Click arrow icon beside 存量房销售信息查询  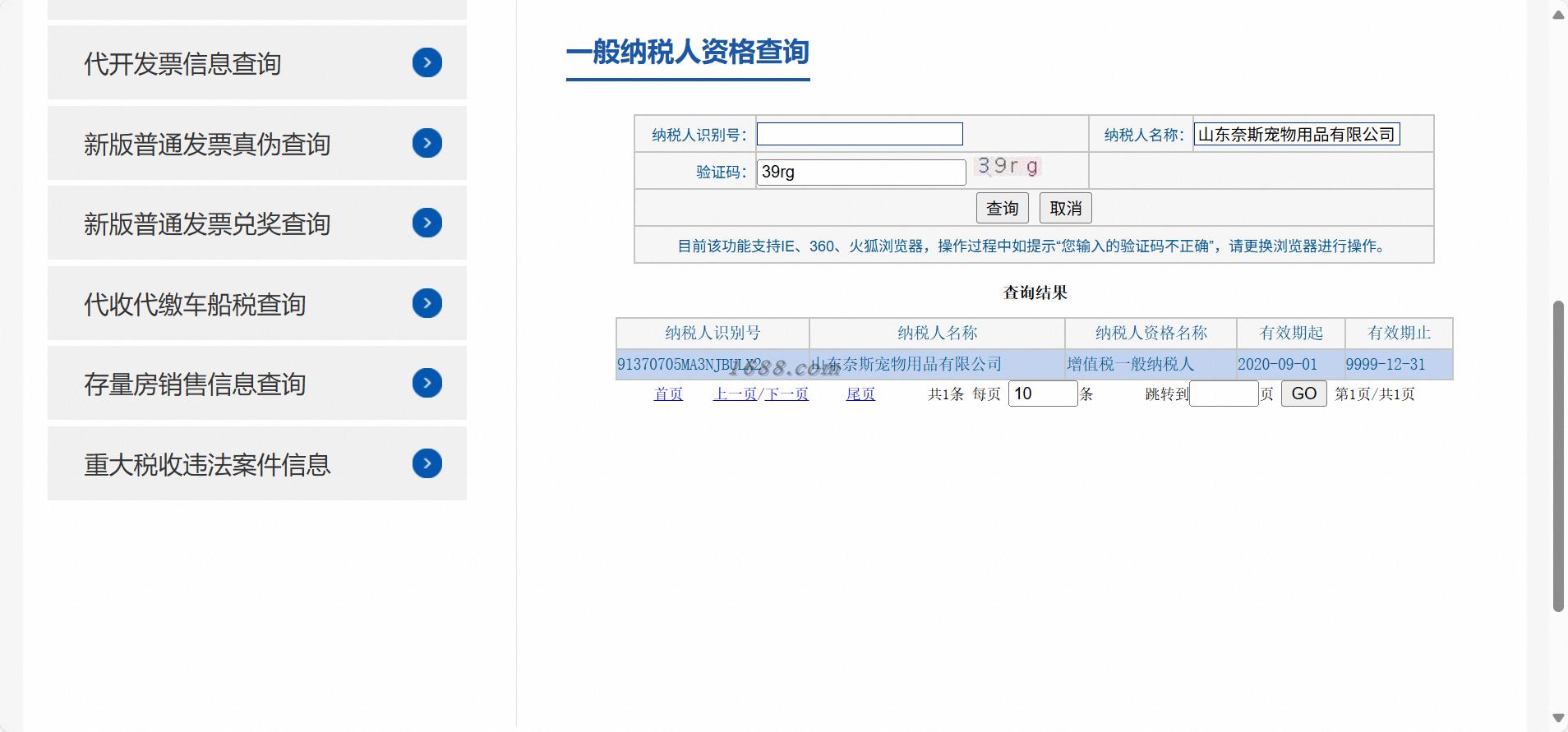click(x=427, y=383)
